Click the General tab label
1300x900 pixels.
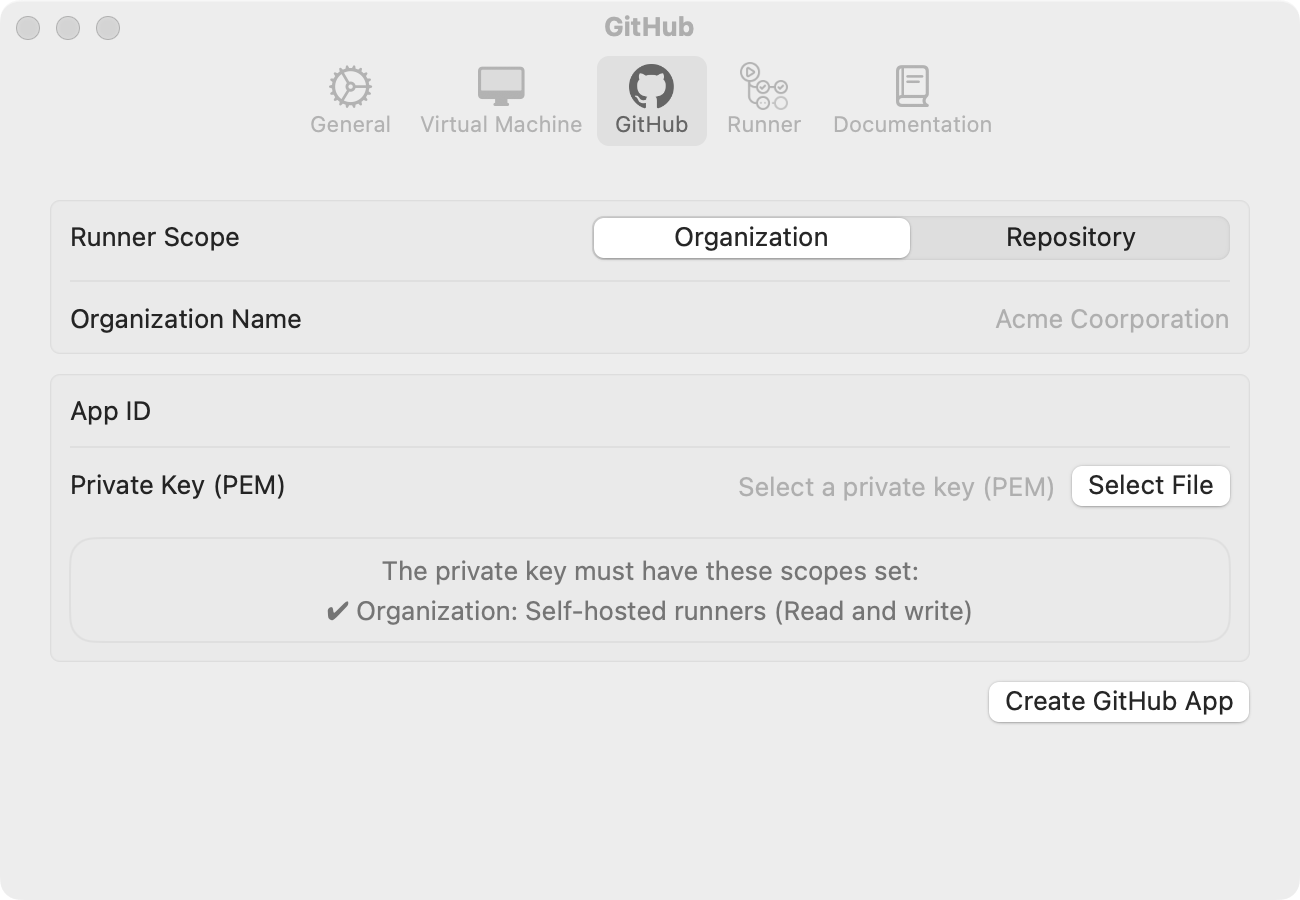(350, 125)
